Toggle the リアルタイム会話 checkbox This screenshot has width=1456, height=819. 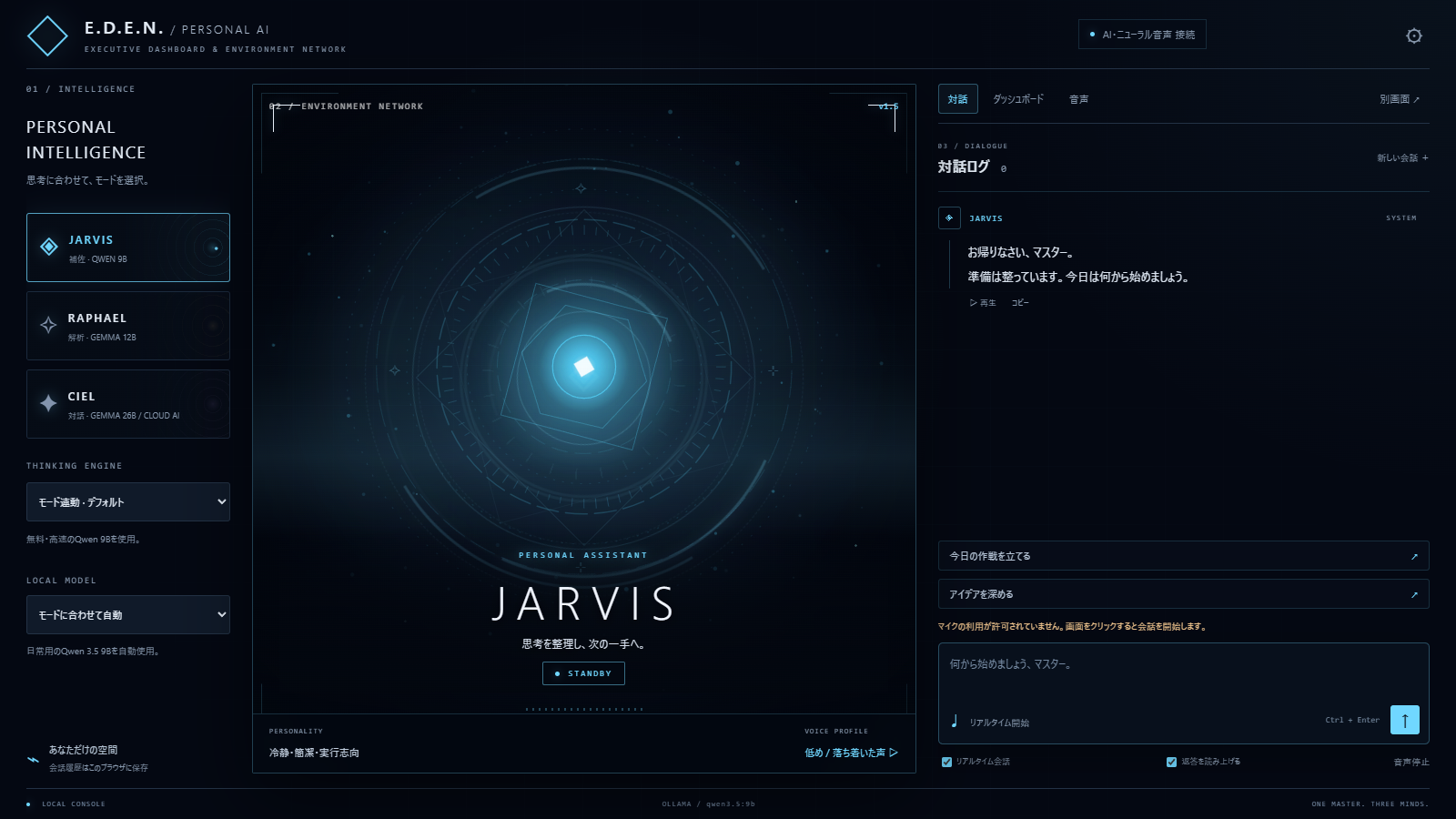pos(946,762)
